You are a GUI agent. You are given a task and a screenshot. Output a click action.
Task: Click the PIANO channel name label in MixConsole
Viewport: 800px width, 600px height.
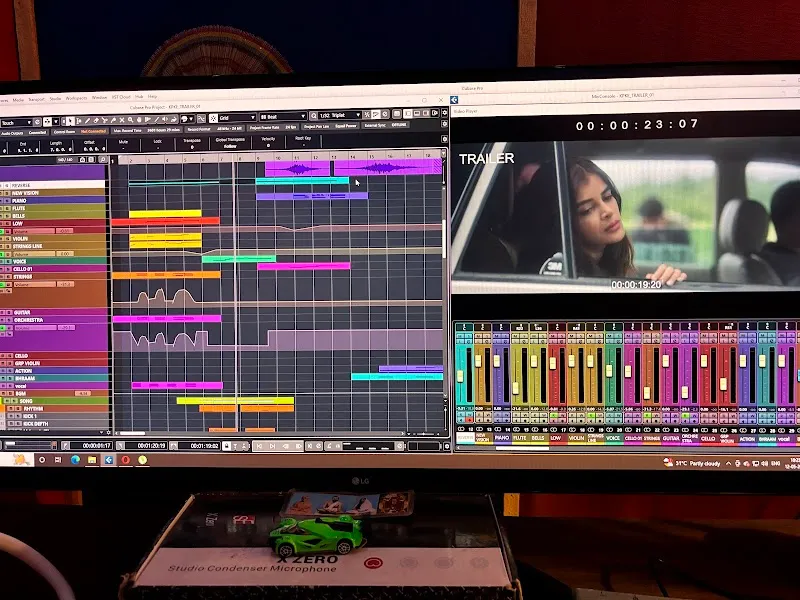click(502, 438)
